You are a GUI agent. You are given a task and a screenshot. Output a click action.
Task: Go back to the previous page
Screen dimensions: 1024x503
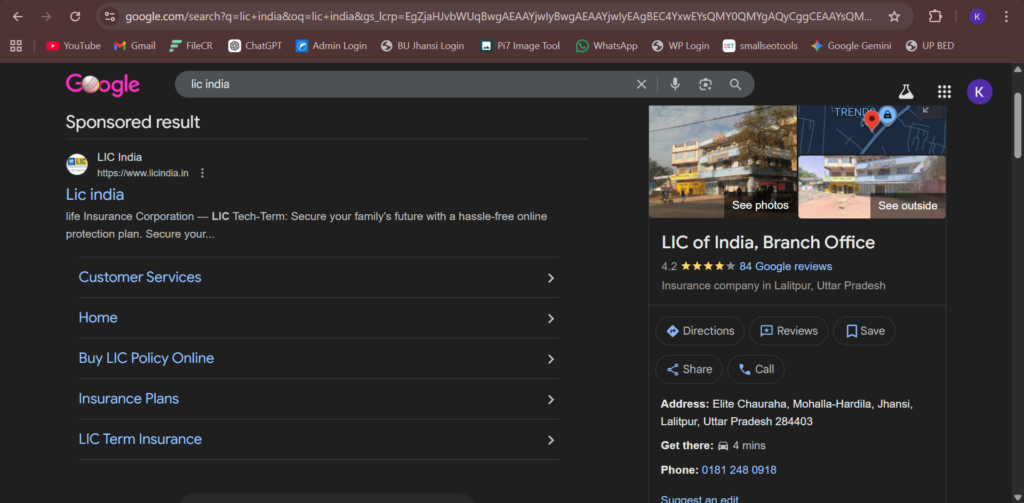pos(18,16)
